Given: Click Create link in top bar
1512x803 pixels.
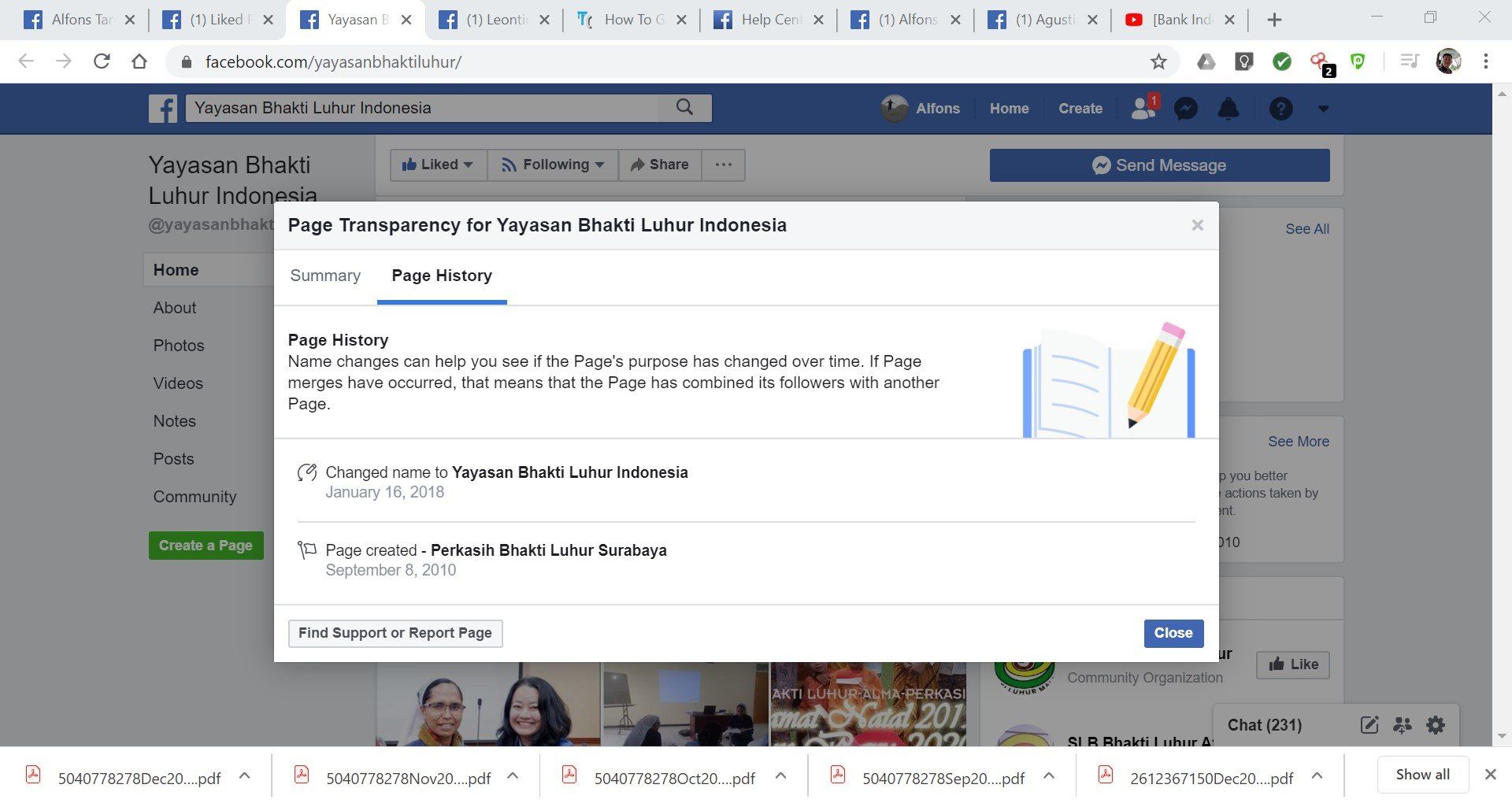Looking at the screenshot, I should point(1080,109).
